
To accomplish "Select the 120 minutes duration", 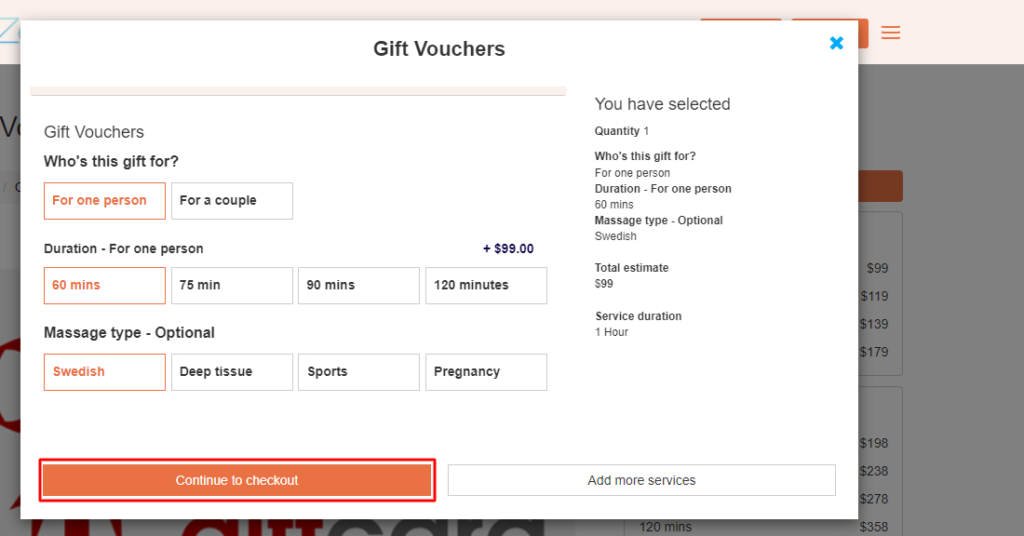I will (x=486, y=285).
